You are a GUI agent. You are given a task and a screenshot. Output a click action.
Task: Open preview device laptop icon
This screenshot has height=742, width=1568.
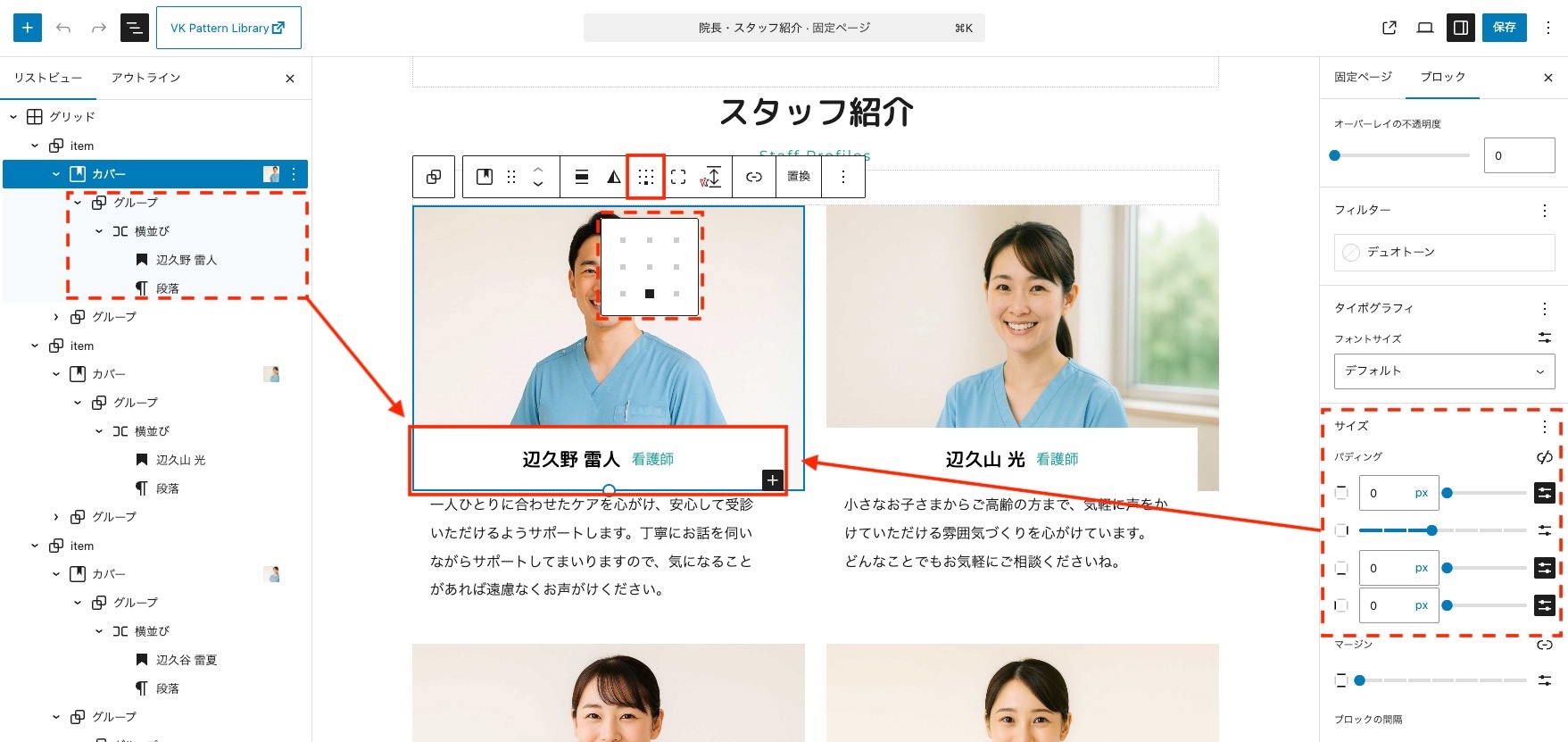tap(1425, 28)
